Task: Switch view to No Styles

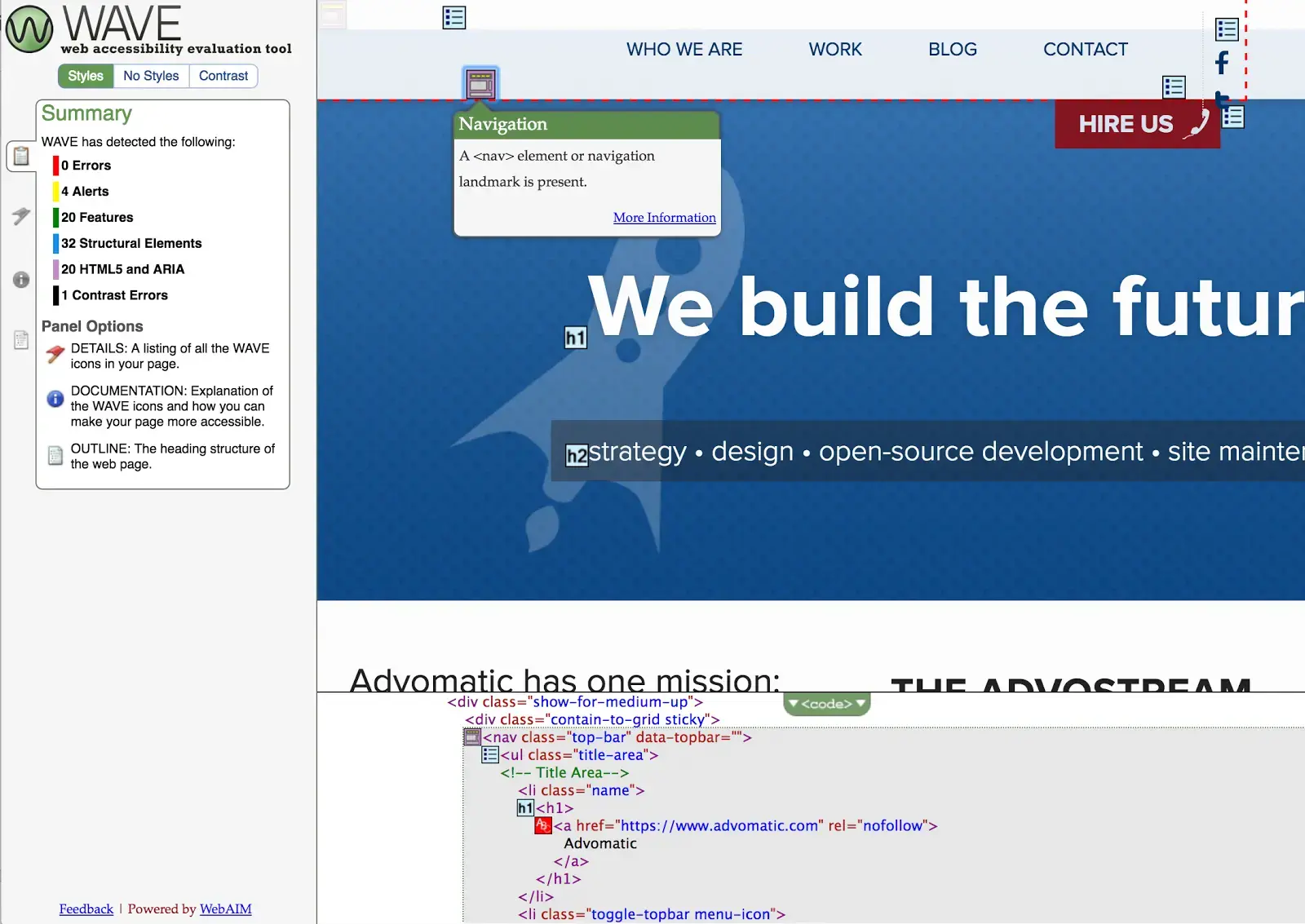Action: pyautogui.click(x=151, y=76)
